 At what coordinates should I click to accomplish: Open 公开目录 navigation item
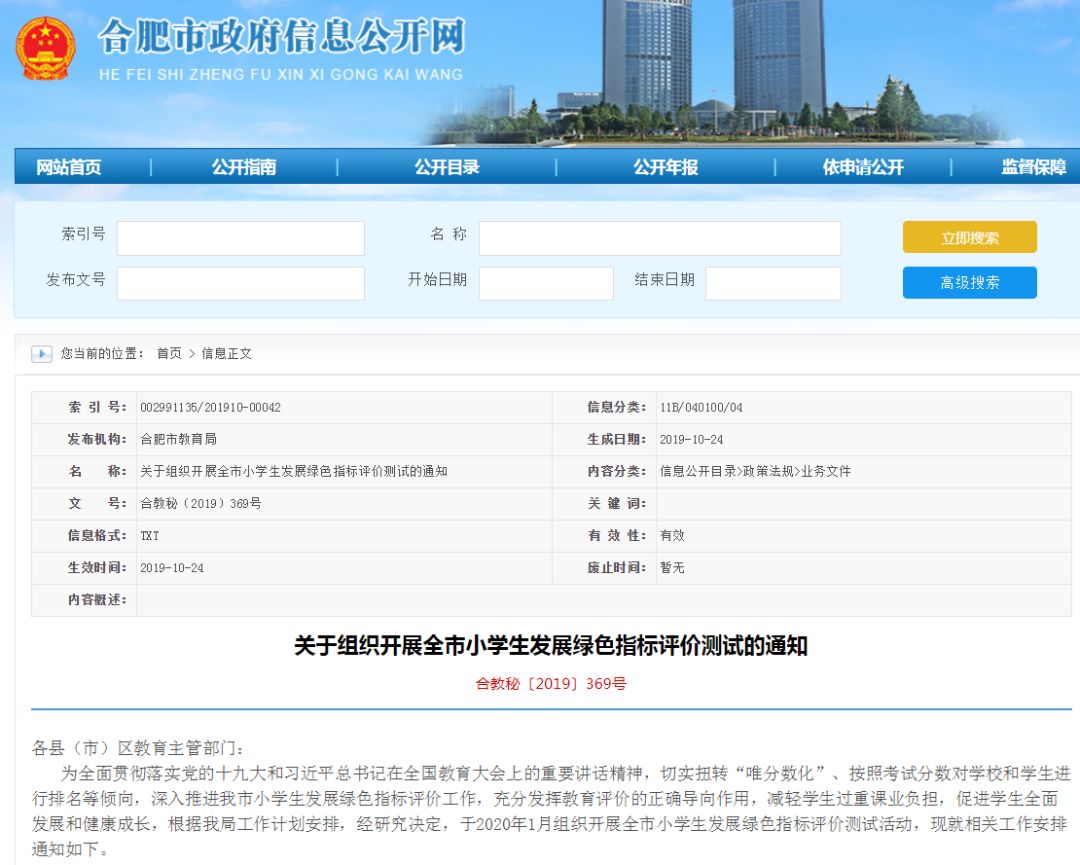pyautogui.click(x=446, y=167)
